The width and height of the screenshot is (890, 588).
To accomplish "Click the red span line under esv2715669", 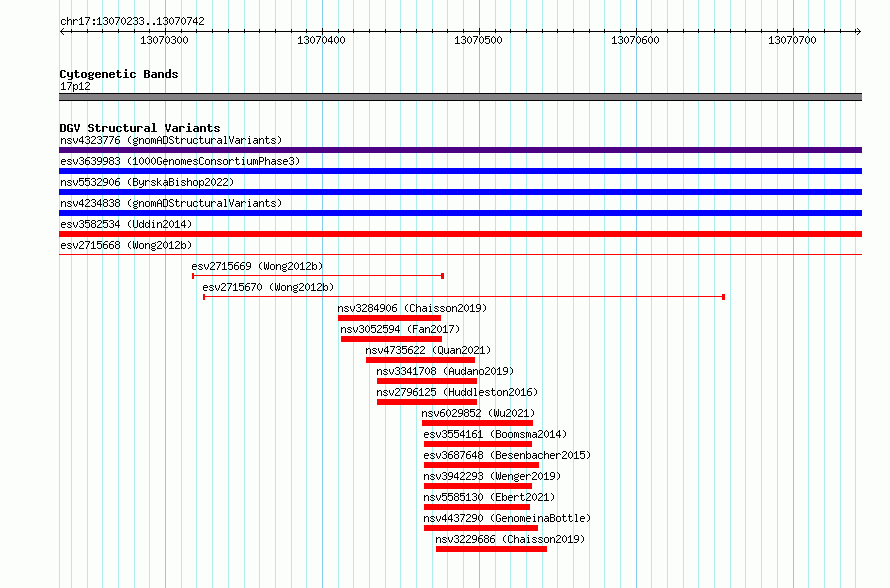I will 318,276.
